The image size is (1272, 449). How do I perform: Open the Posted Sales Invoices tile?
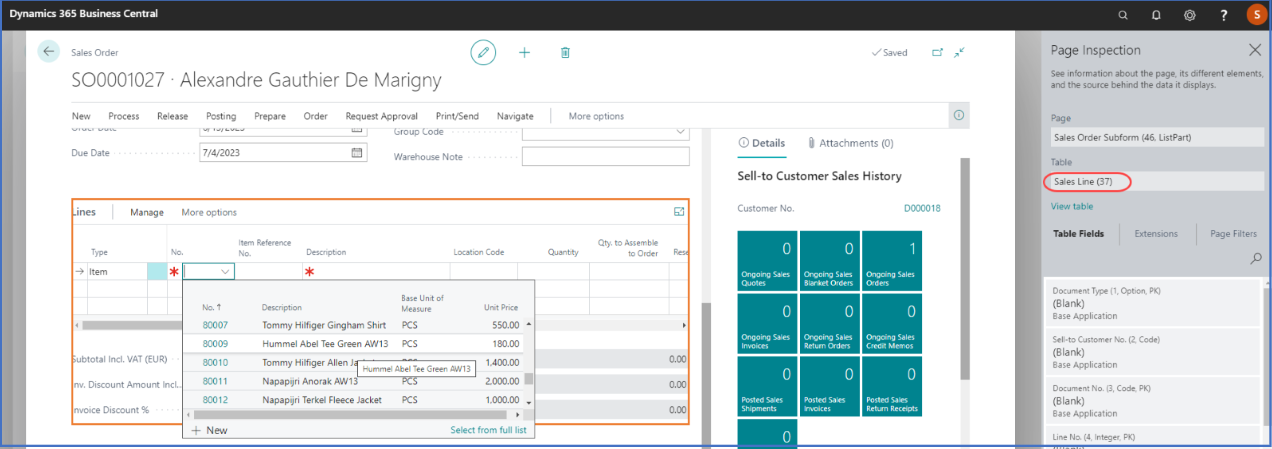(829, 385)
